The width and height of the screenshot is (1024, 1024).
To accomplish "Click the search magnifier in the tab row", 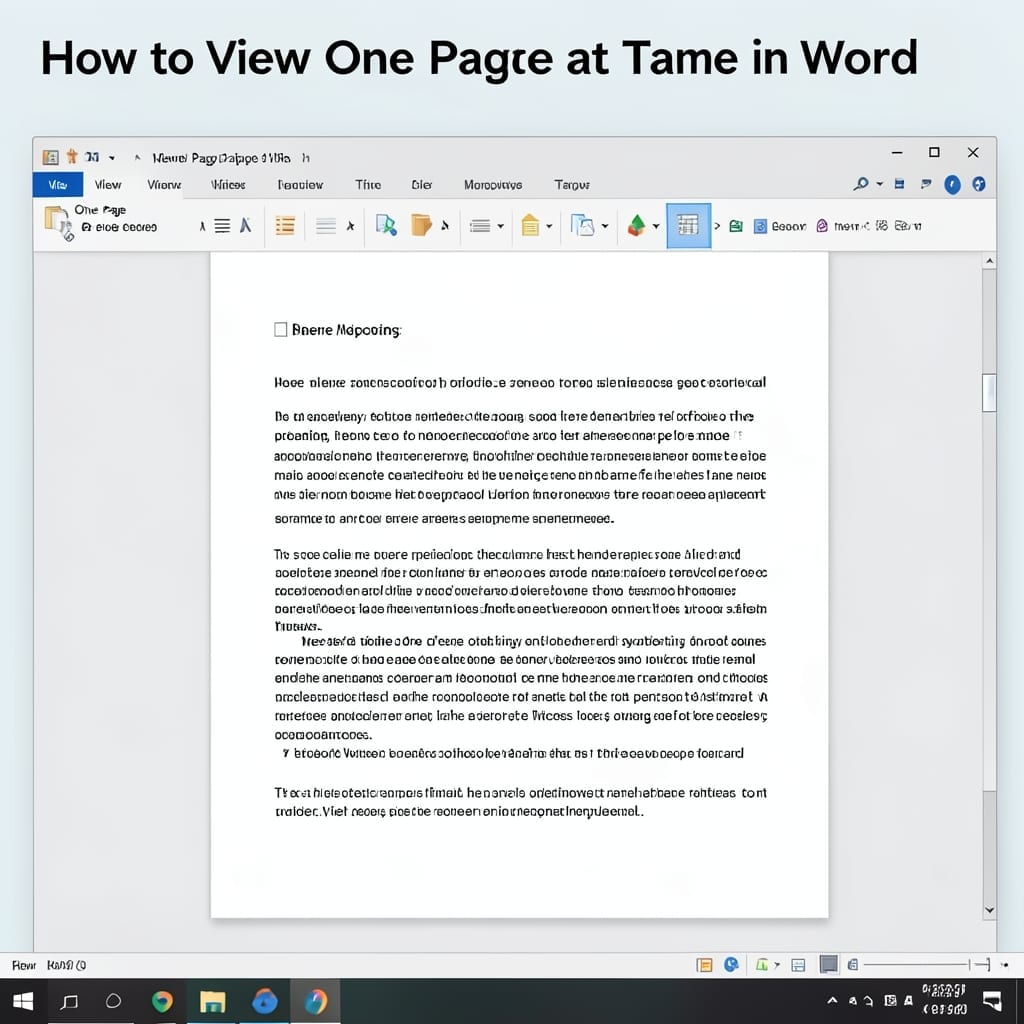I will tap(861, 184).
